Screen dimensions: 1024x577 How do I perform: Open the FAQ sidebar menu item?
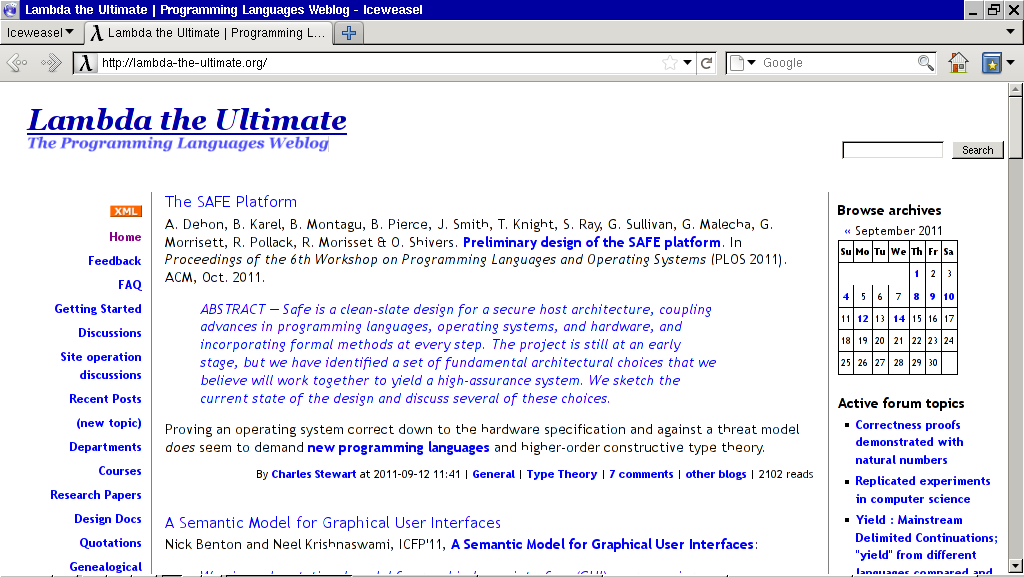click(130, 285)
